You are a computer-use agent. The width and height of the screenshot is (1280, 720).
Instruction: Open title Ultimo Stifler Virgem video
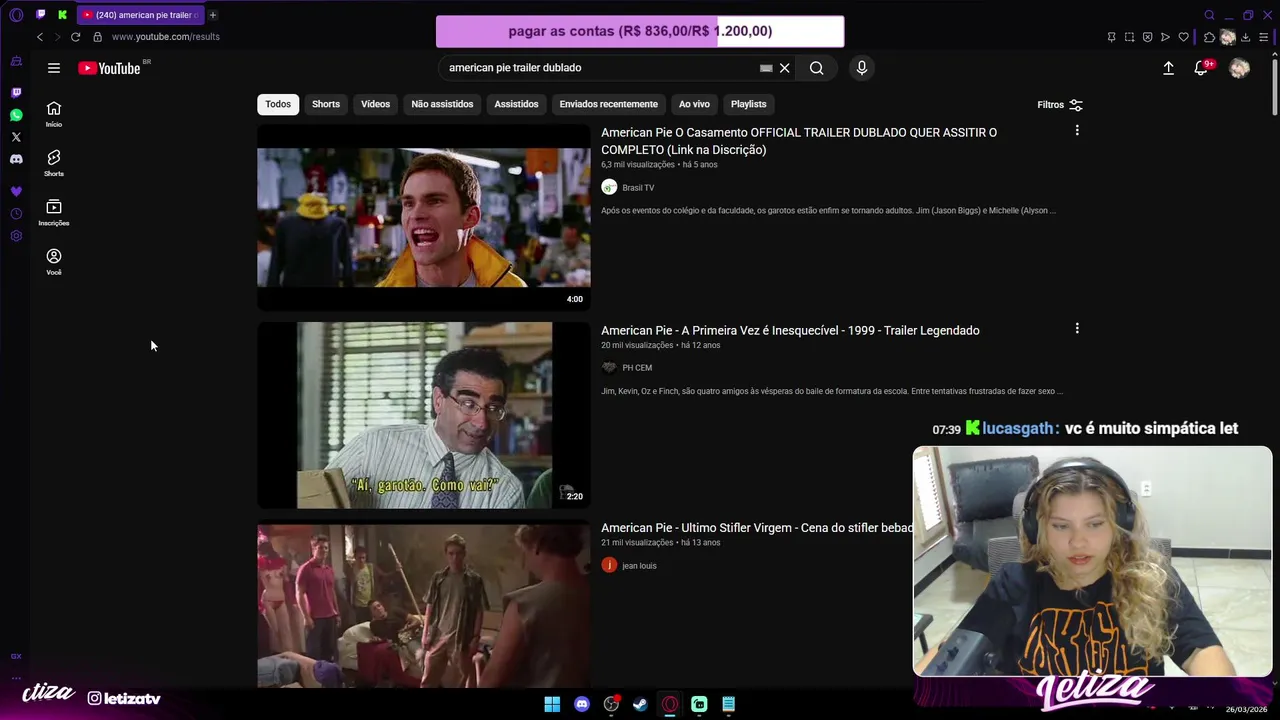(757, 528)
